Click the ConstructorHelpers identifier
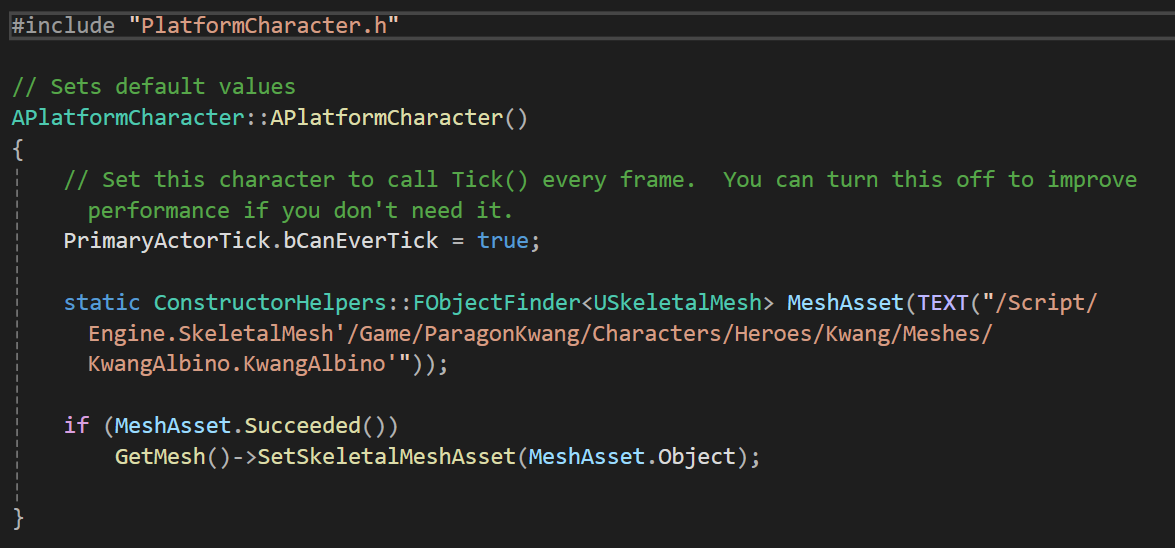Screen dimensions: 1175x548 (x=271, y=303)
